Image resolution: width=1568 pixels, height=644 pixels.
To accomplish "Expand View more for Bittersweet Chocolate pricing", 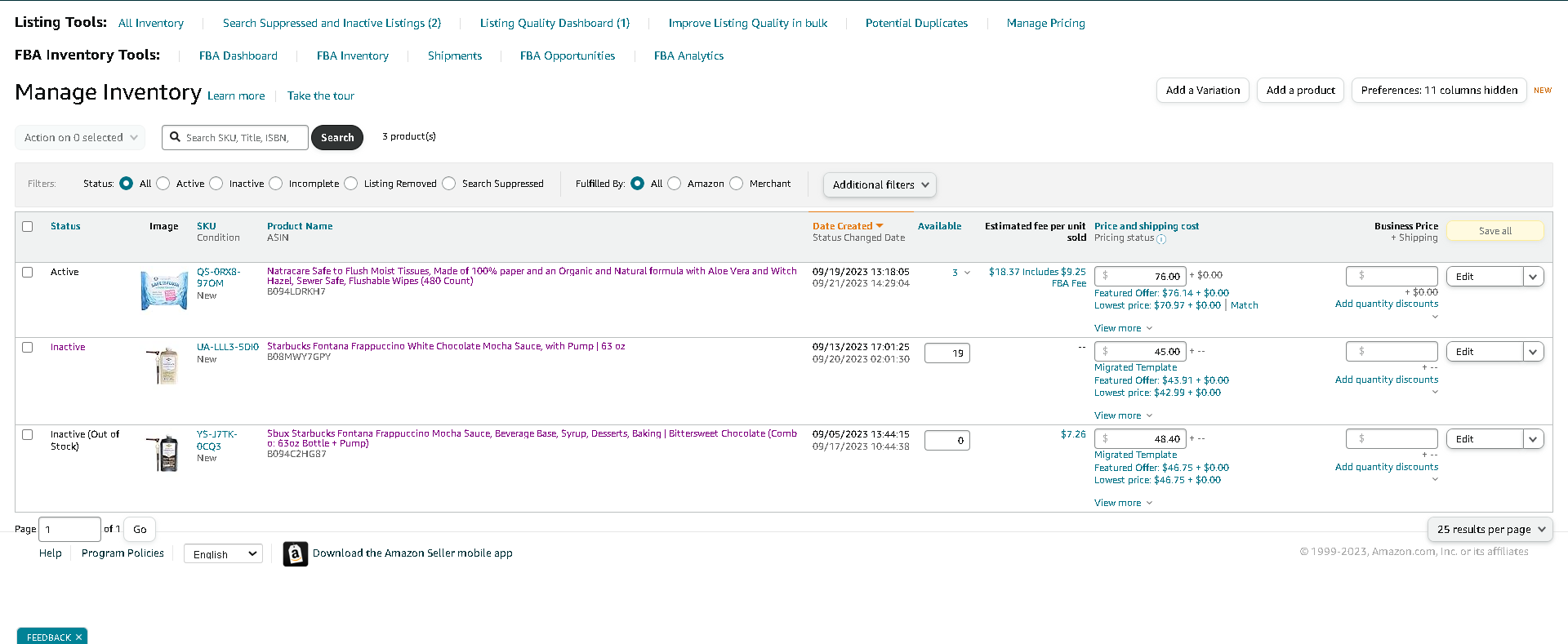I will click(1123, 503).
